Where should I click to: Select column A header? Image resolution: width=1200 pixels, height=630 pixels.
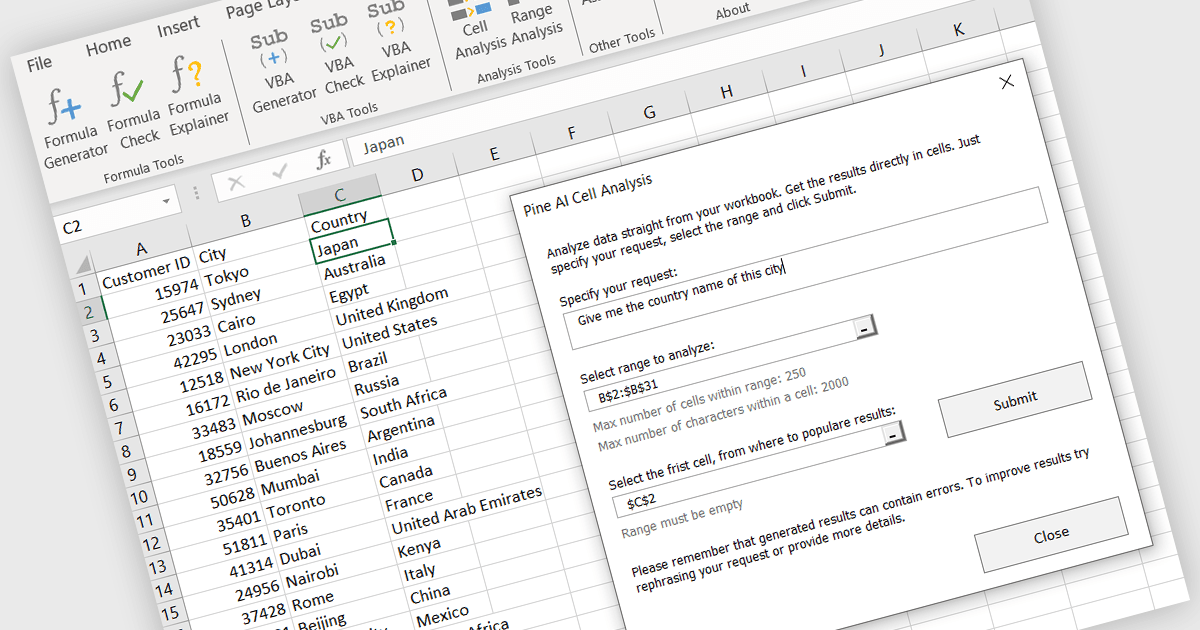point(140,249)
